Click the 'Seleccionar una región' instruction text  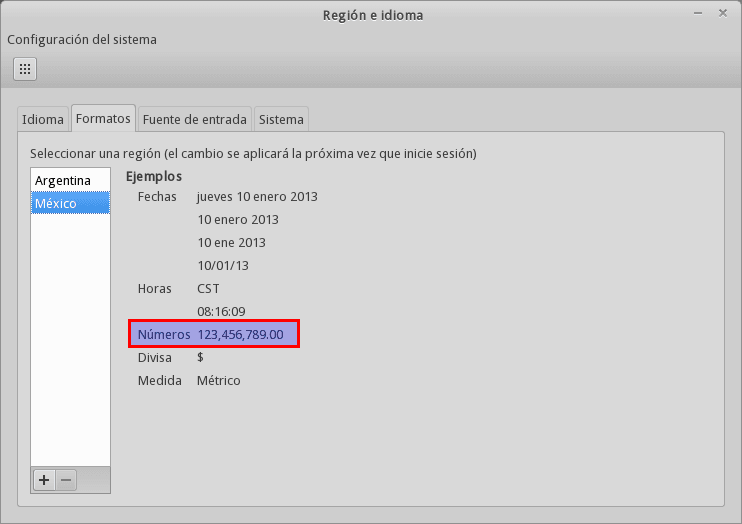[253, 154]
